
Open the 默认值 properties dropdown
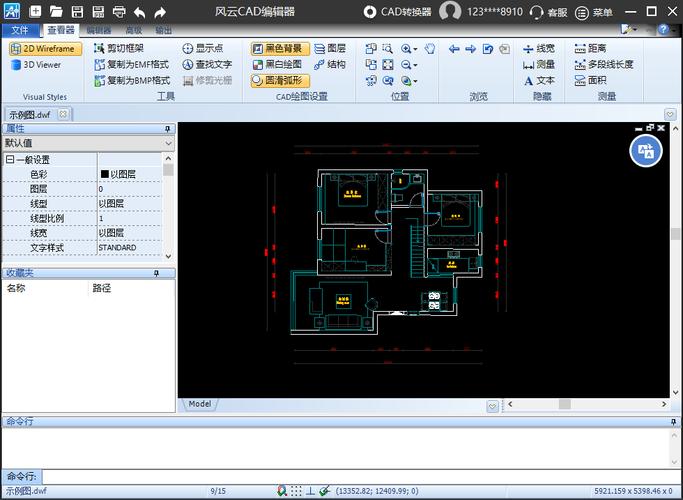click(x=167, y=143)
